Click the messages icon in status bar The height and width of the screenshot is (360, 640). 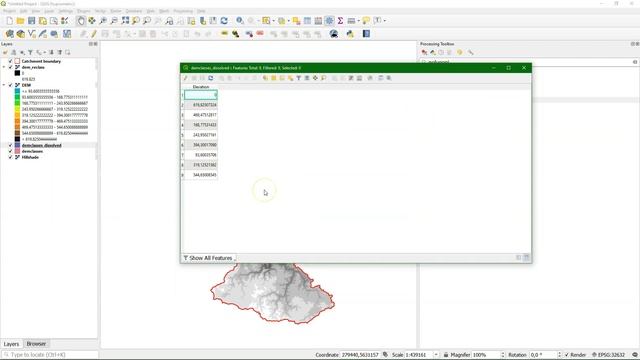[x=635, y=355]
